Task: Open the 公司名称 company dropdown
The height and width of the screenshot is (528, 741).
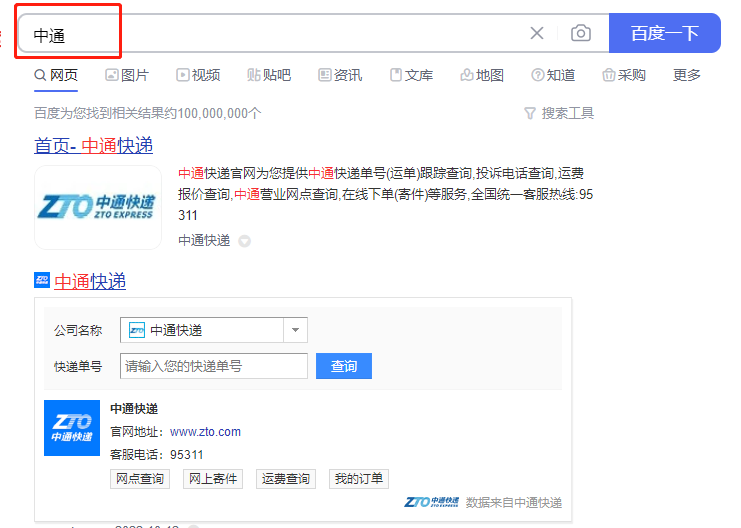Action: pyautogui.click(x=214, y=330)
